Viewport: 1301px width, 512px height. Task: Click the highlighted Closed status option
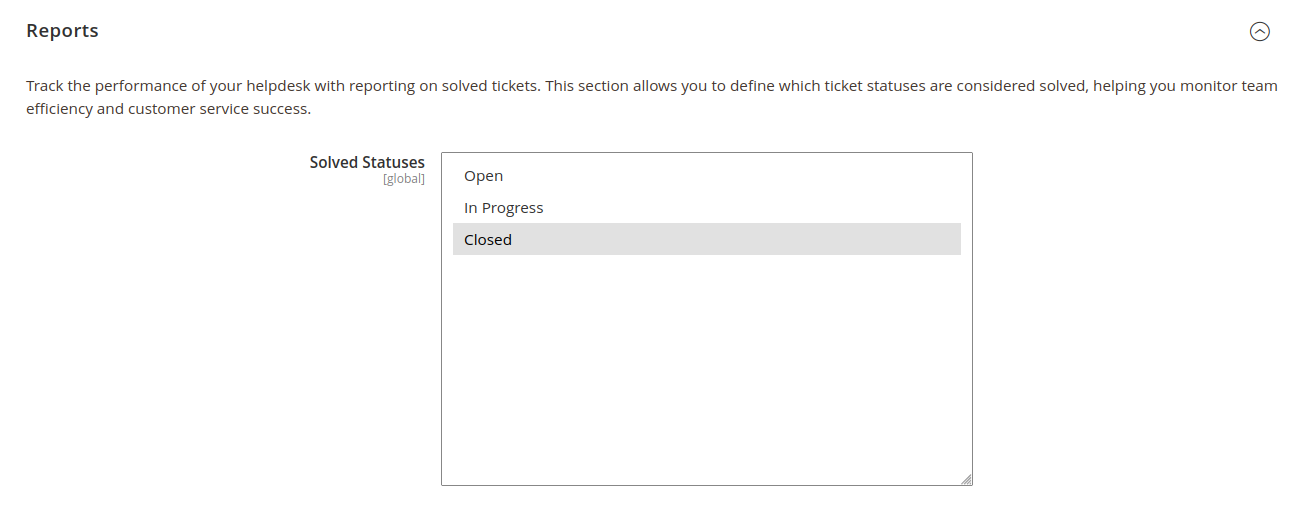pyautogui.click(x=488, y=240)
